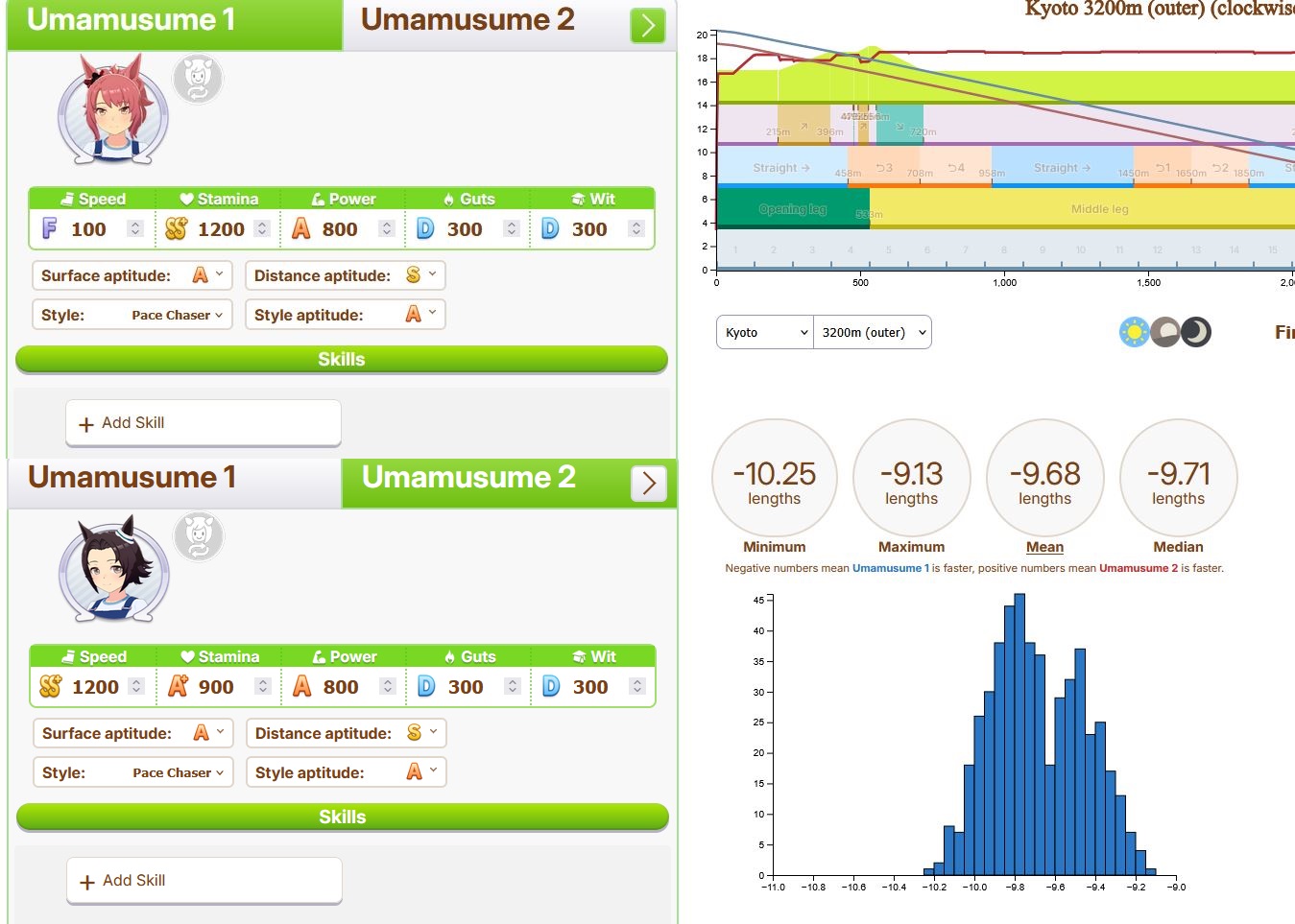Select the -9.71 lengths Median circle
1295x924 pixels.
pos(1179,478)
